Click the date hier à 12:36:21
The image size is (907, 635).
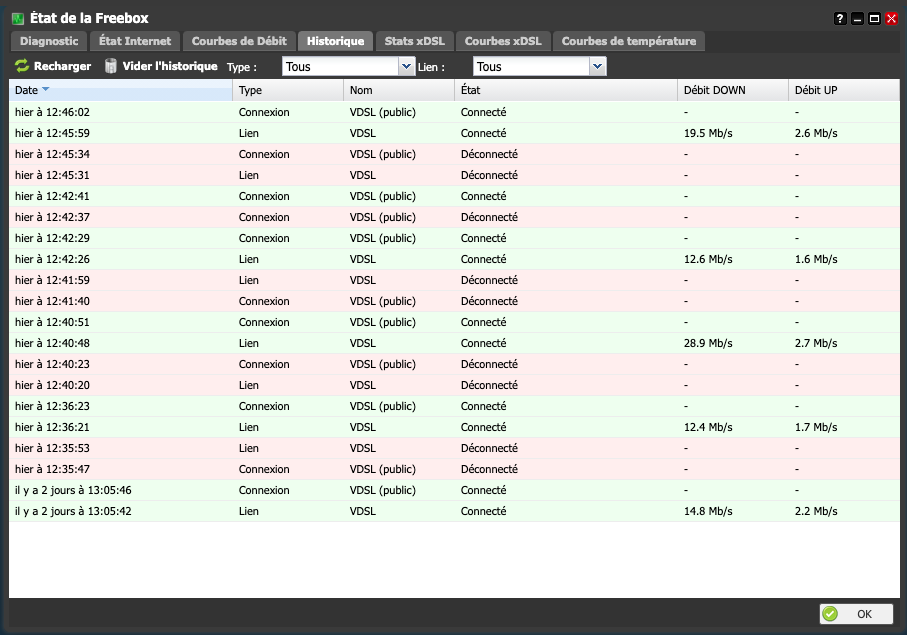tap(52, 427)
